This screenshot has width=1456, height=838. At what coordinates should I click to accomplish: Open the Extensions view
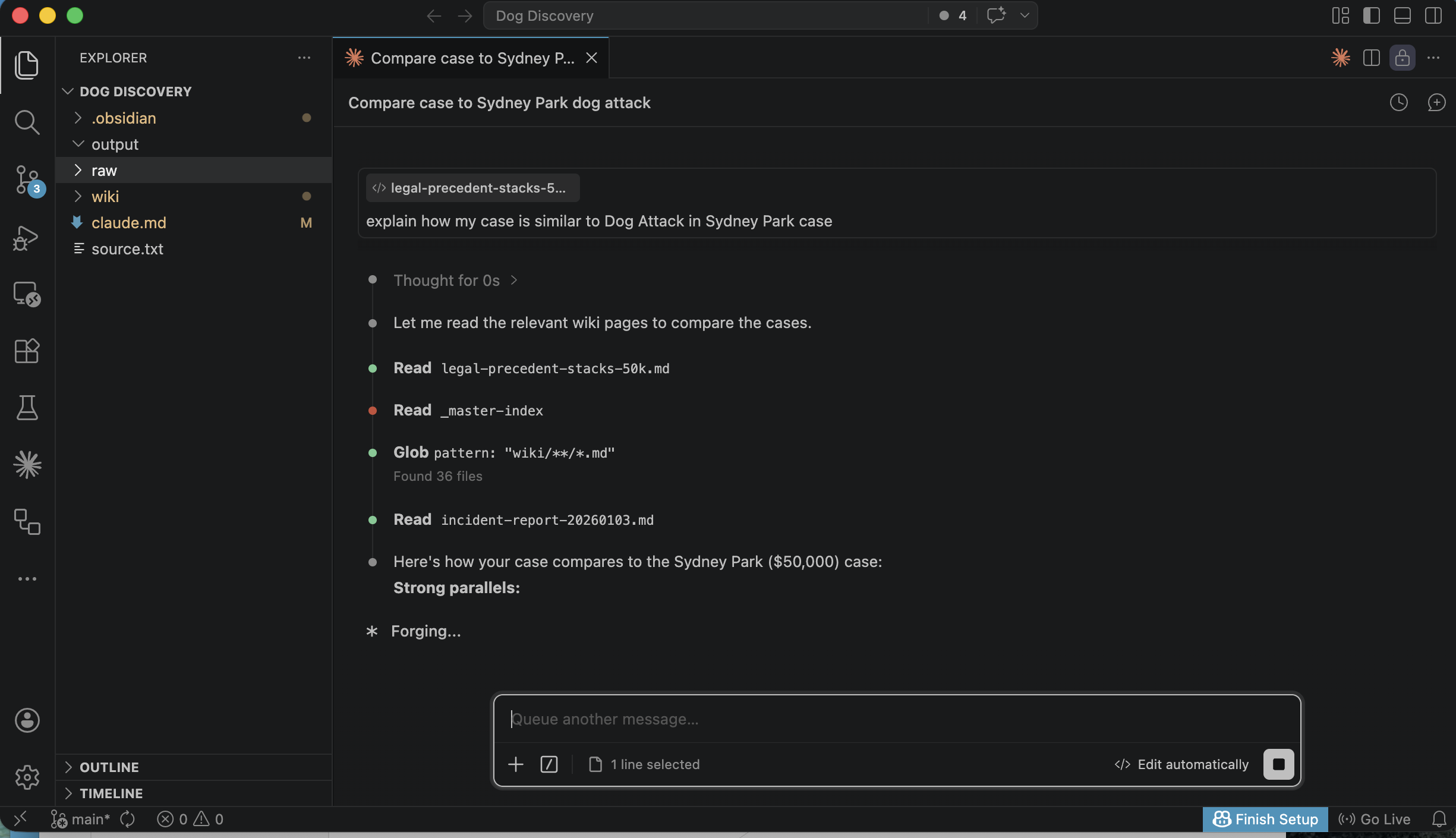pos(27,351)
